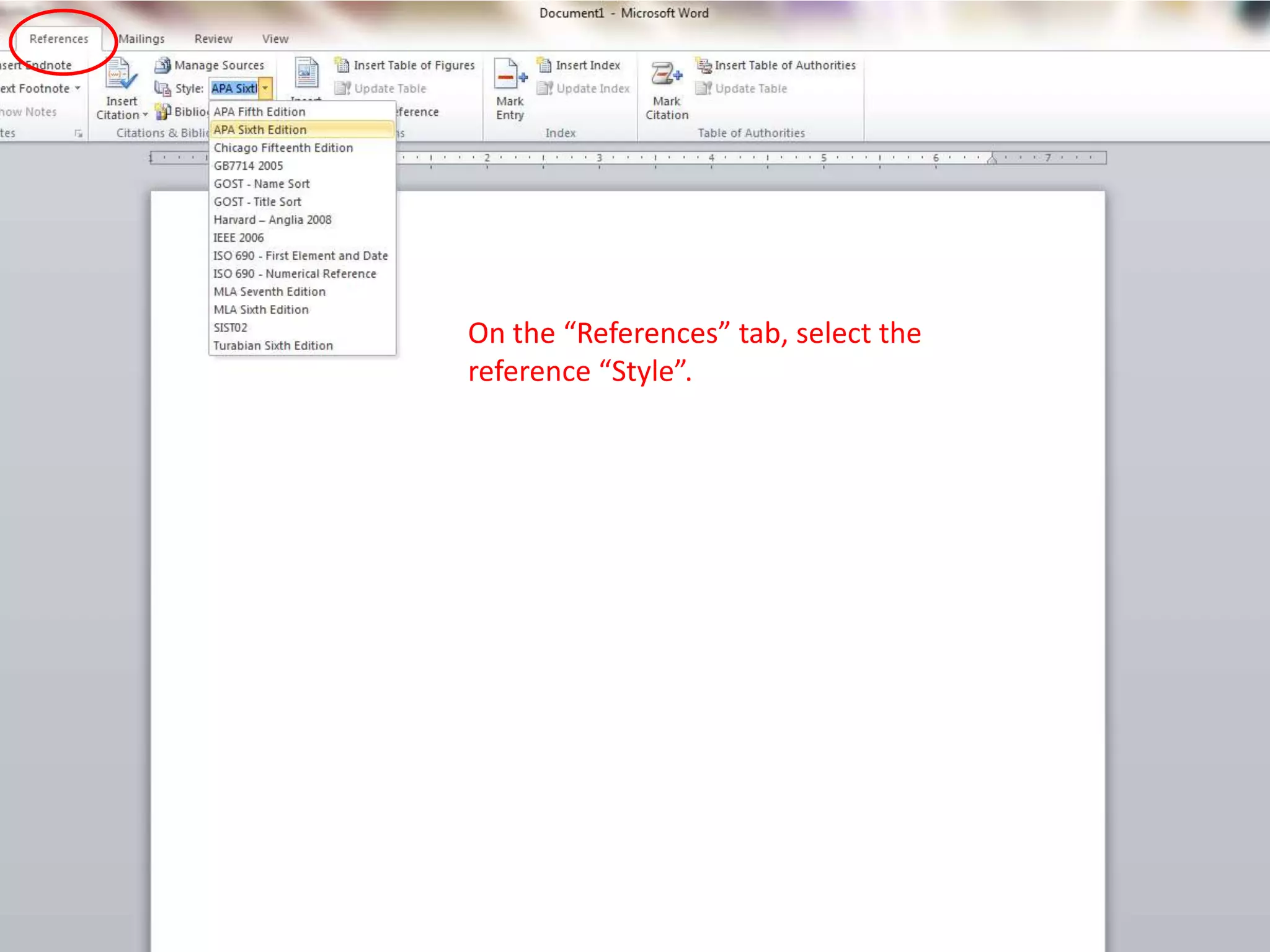
Task: Select MLA Sixth Edition style
Action: 302,309
